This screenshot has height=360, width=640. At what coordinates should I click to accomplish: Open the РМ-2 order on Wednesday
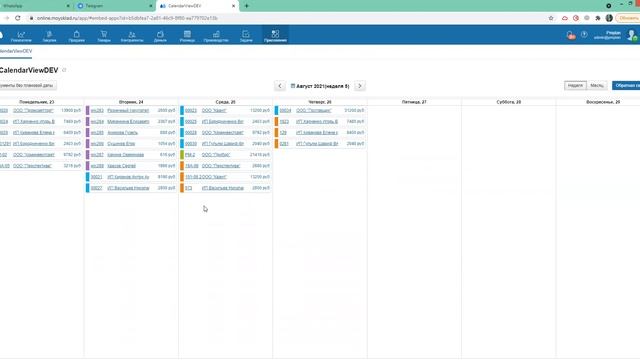coord(190,155)
